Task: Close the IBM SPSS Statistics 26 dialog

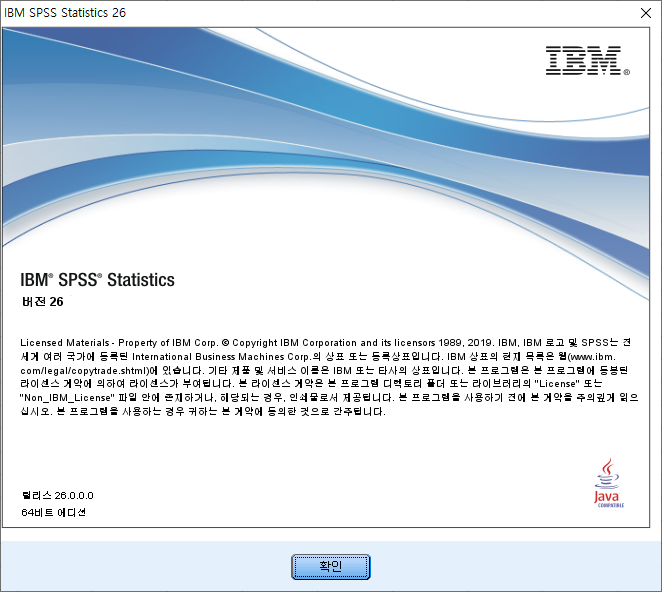Action: pos(646,13)
